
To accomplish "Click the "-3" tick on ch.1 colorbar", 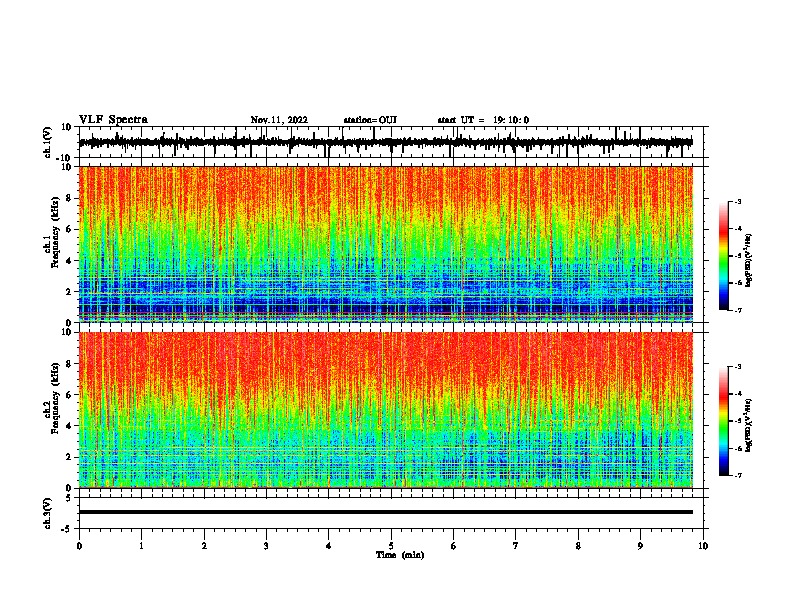I will click(737, 202).
